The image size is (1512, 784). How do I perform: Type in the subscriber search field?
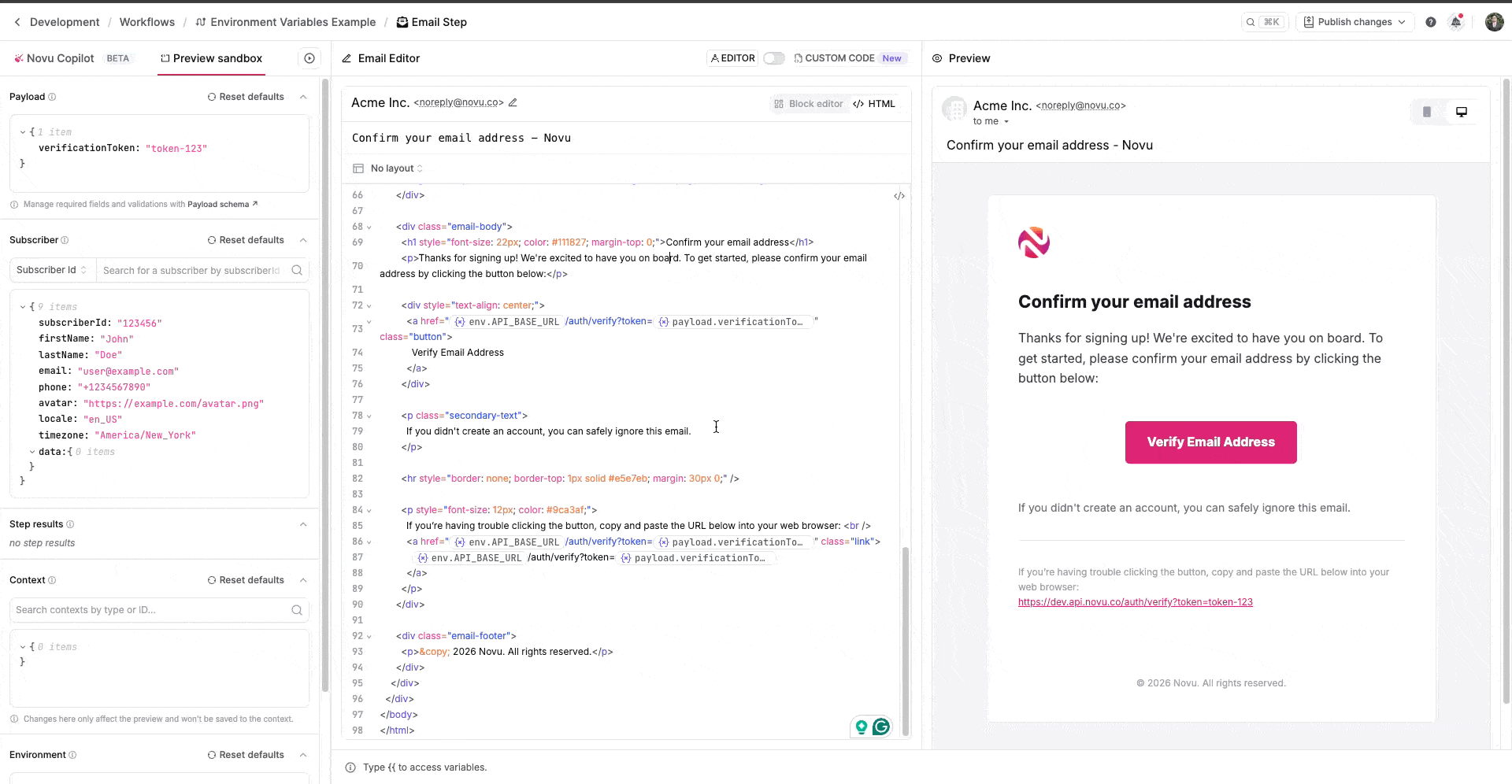pyautogui.click(x=193, y=270)
